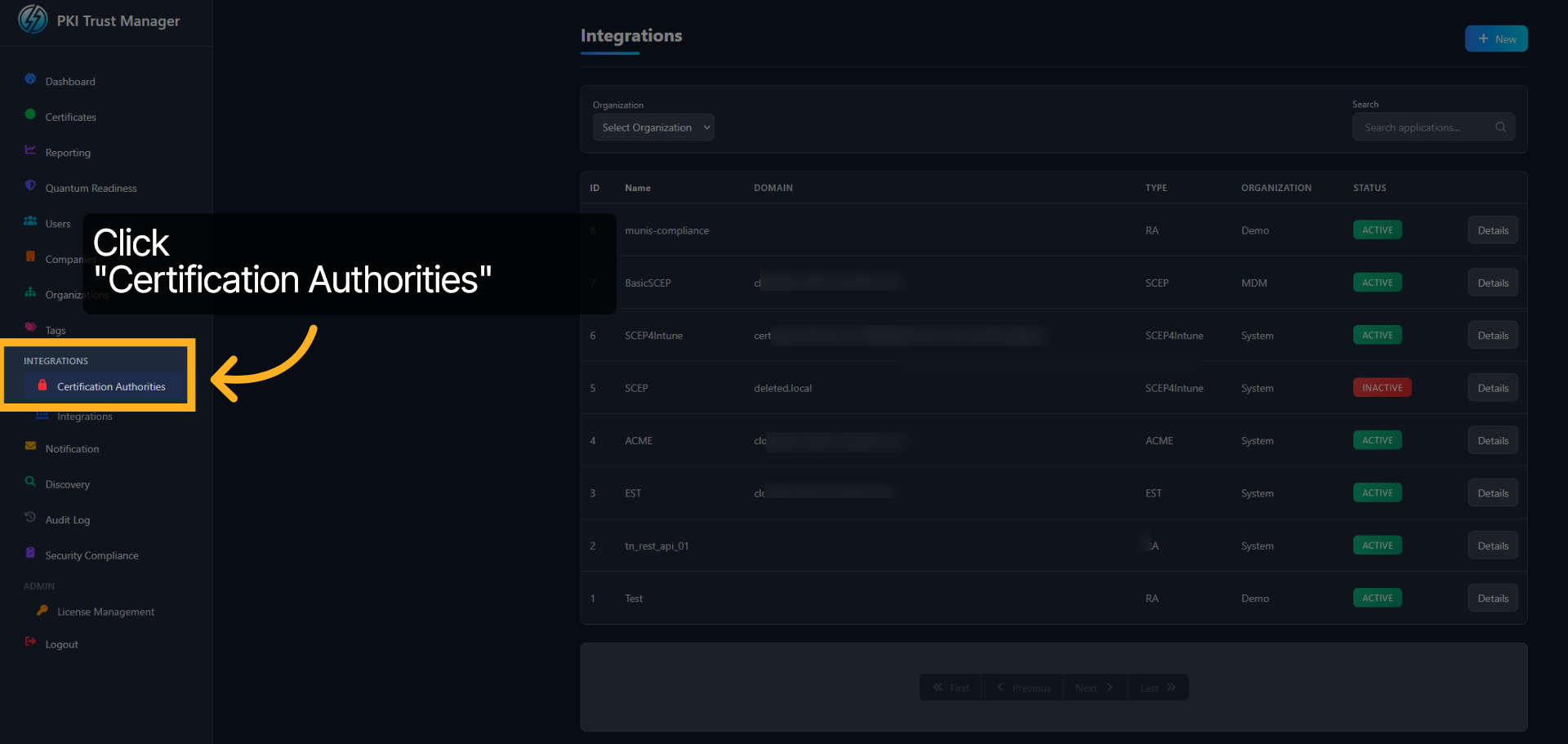1568x744 pixels.
Task: Open the Select Organization dropdown
Action: [x=653, y=127]
